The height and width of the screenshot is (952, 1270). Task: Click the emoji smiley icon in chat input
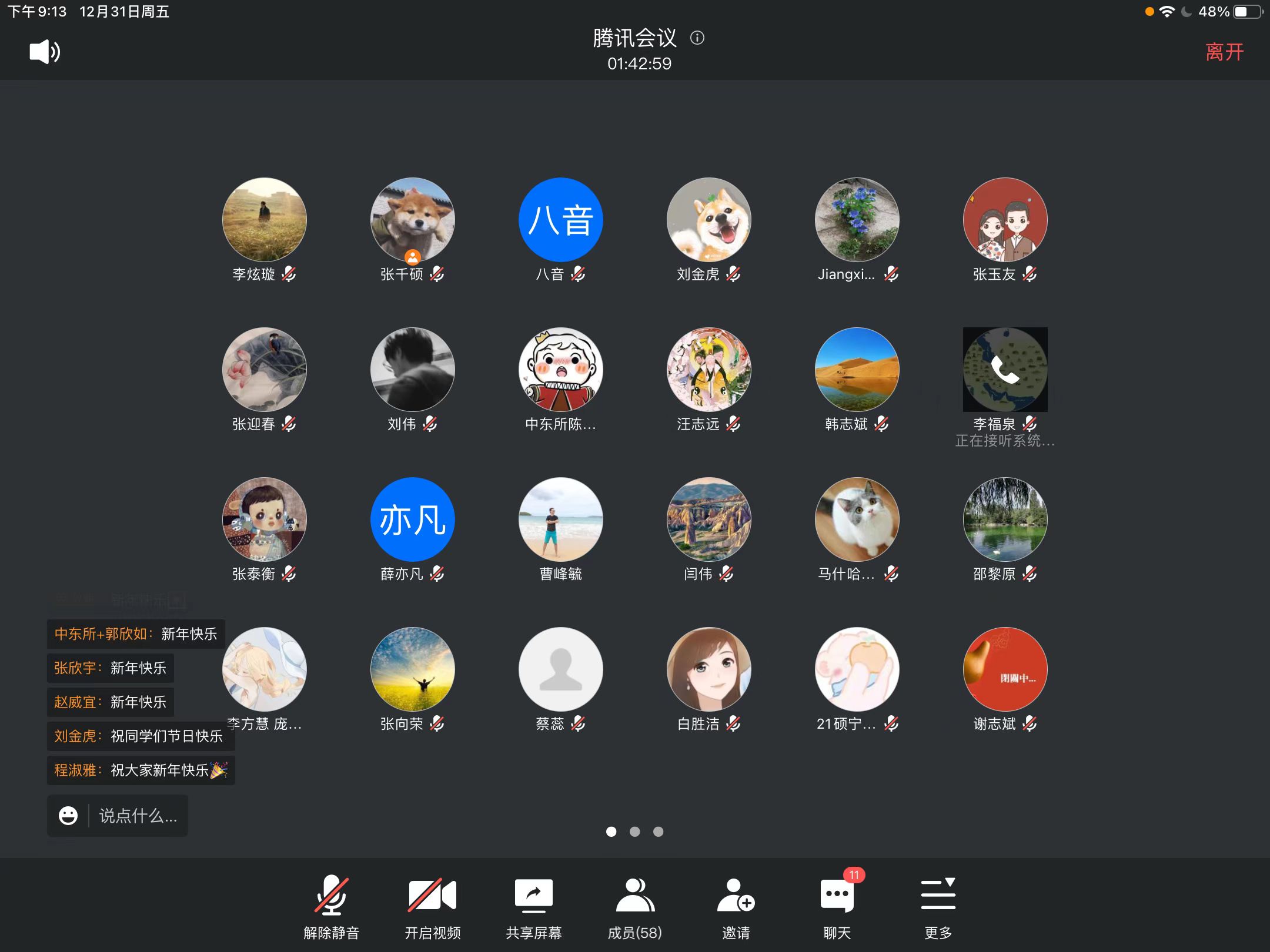68,816
